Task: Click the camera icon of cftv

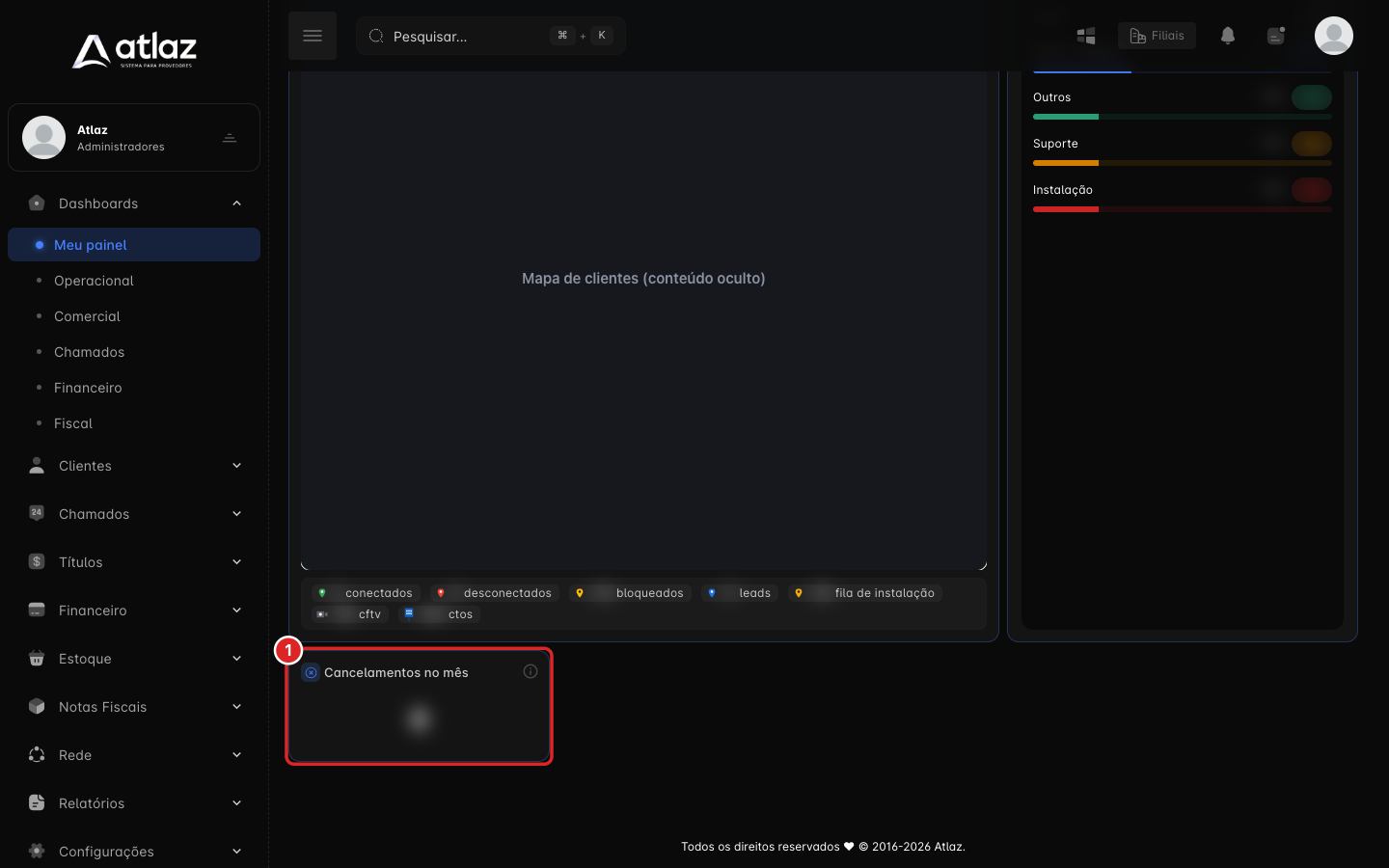Action: click(322, 614)
